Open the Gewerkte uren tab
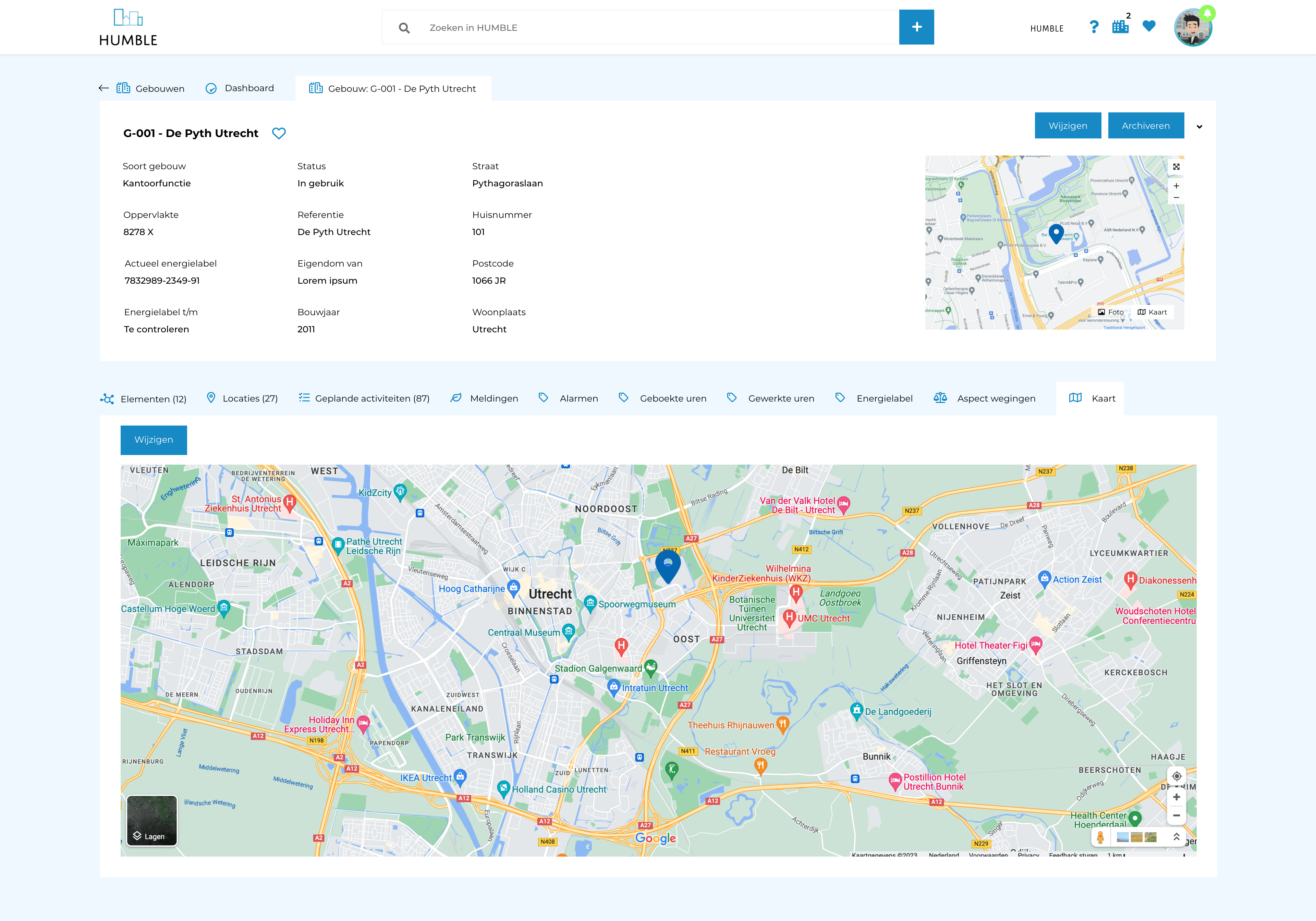The image size is (1316, 921). (770, 398)
